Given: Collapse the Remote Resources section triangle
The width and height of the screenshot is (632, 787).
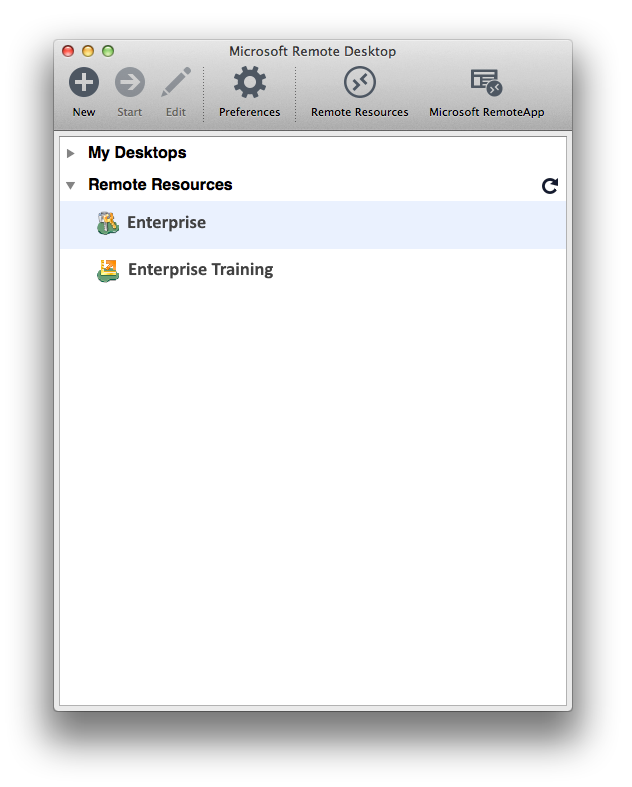Looking at the screenshot, I should 71,186.
